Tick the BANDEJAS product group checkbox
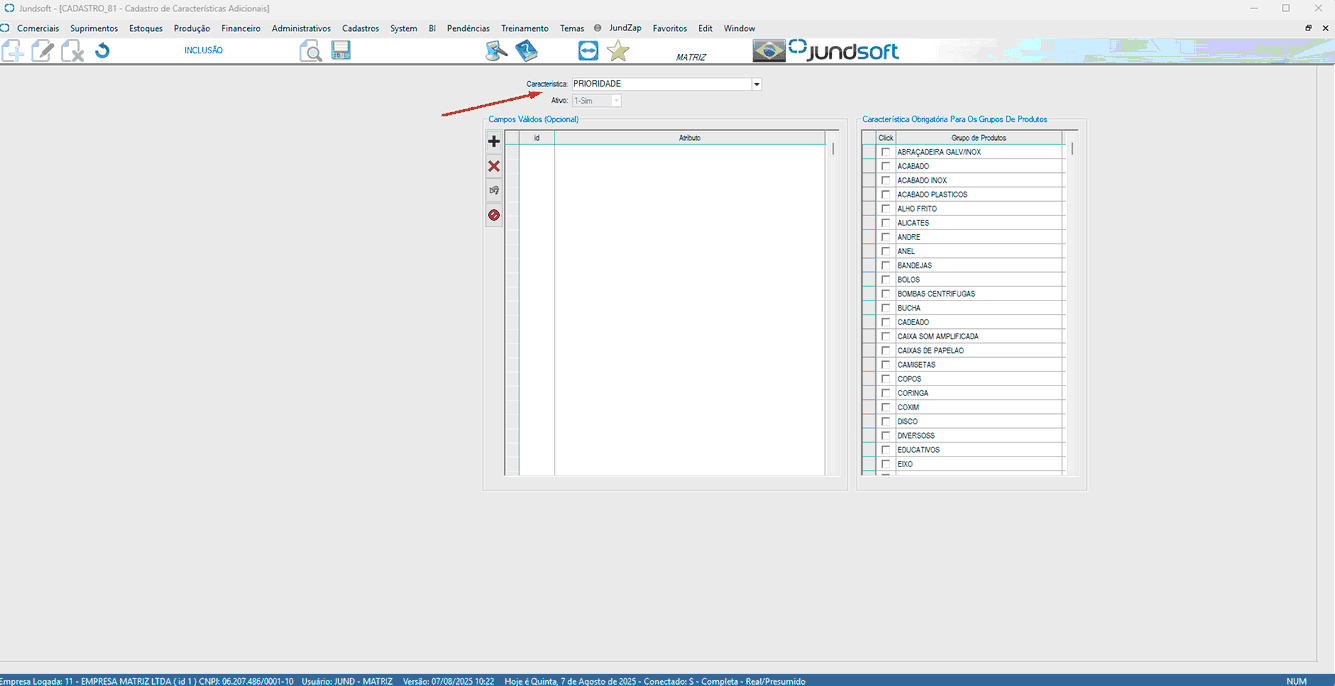This screenshot has width=1335, height=686. (x=885, y=266)
